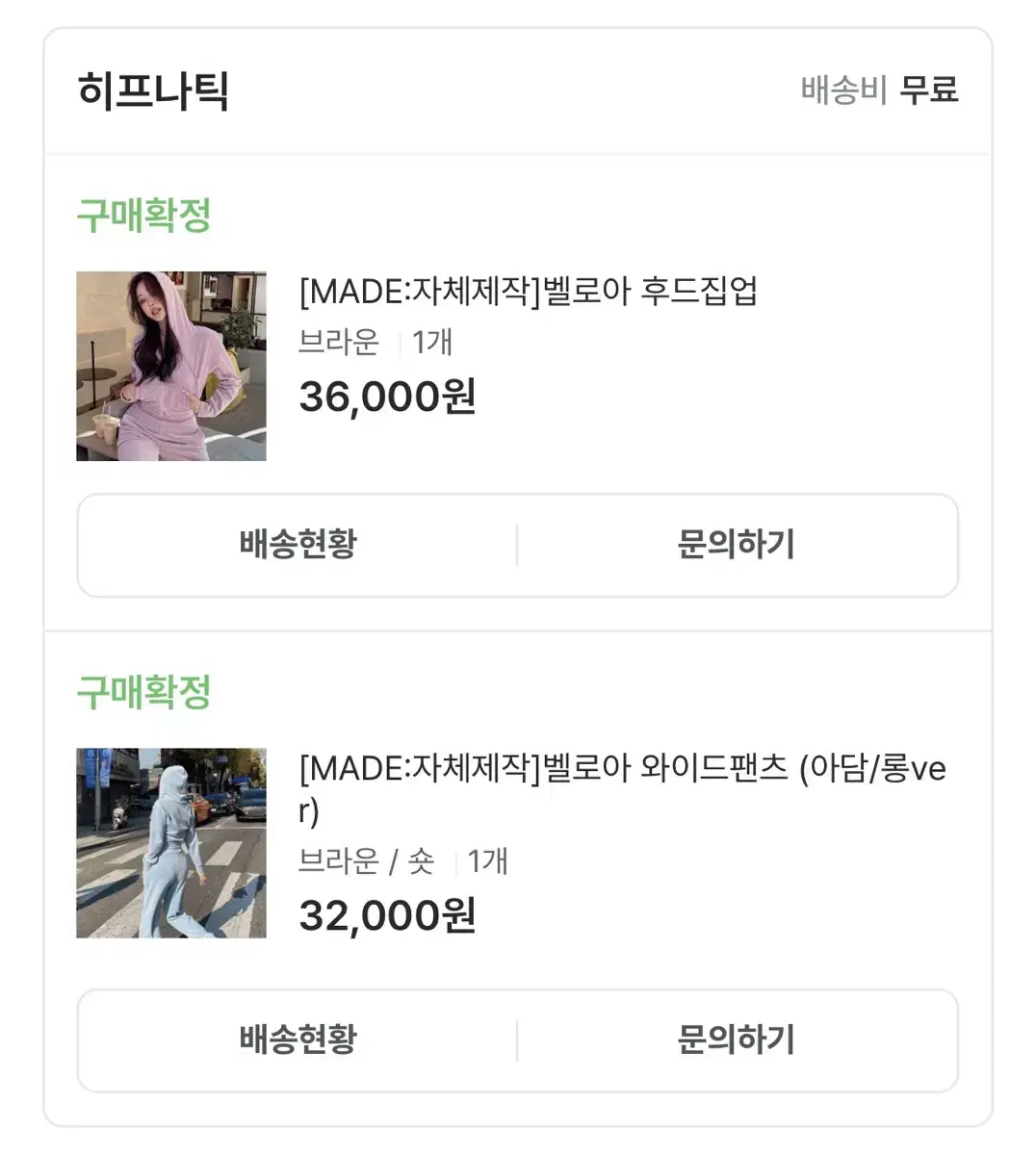
Task: Click the 32,000원 price
Action: tap(388, 915)
